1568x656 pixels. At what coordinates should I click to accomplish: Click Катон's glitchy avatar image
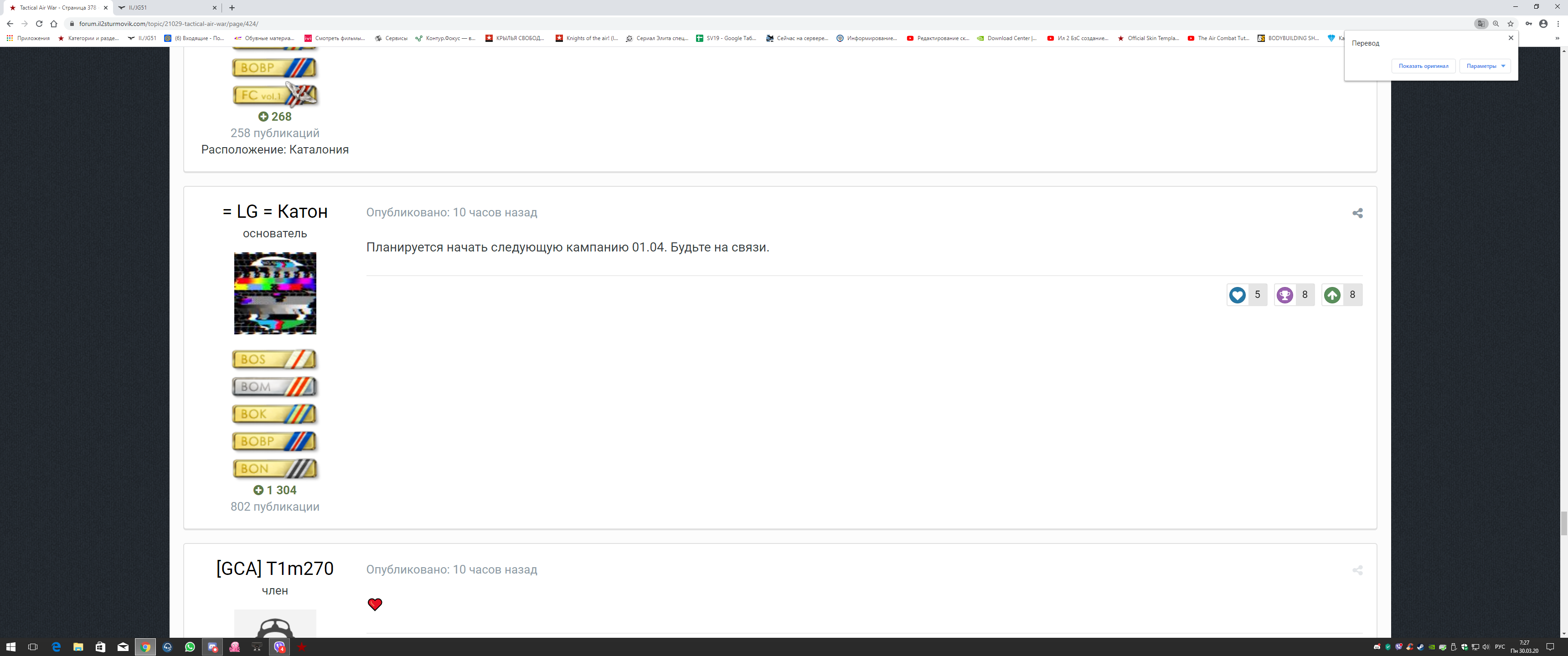tap(274, 293)
